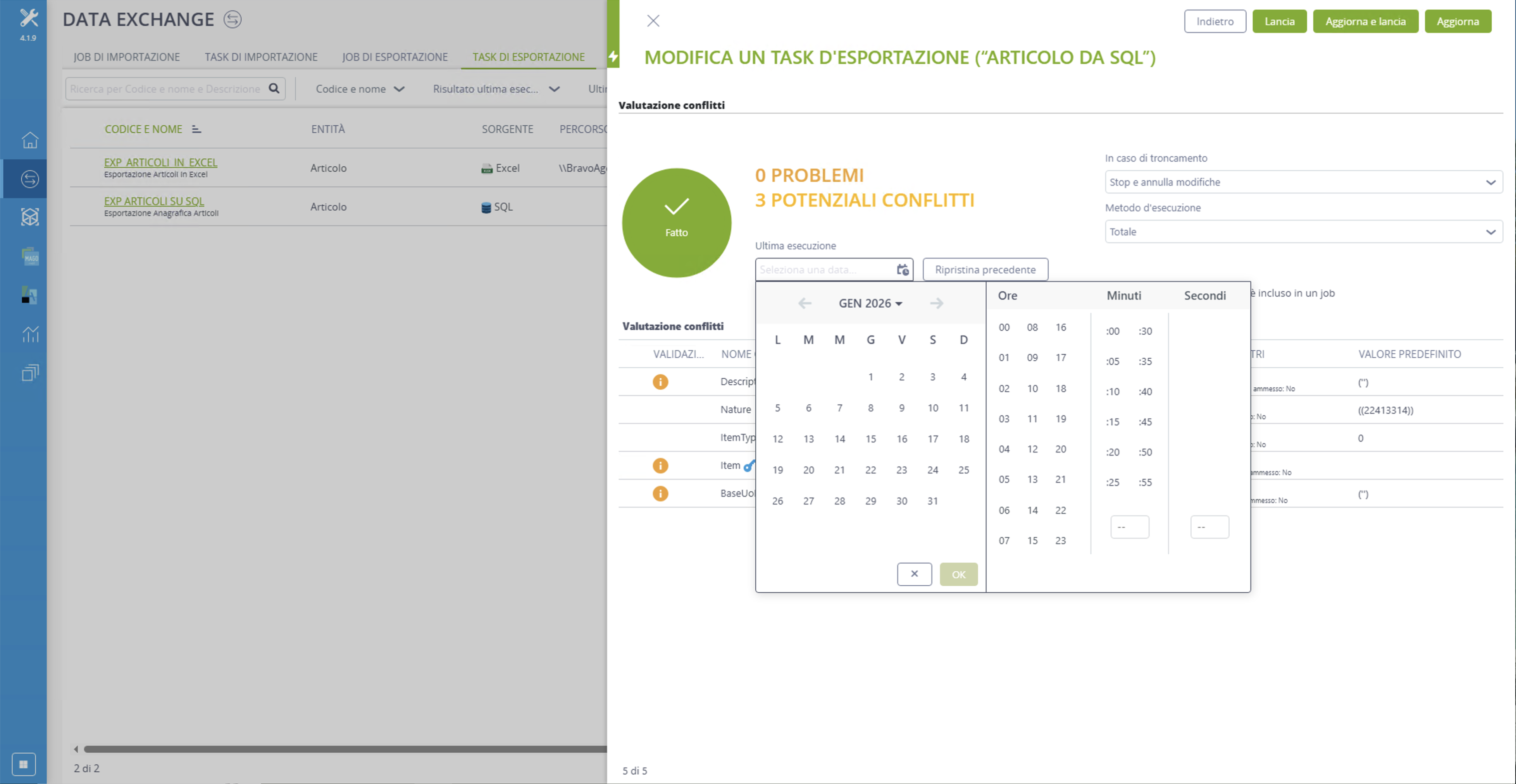Click the SQL database source icon

pyautogui.click(x=486, y=208)
